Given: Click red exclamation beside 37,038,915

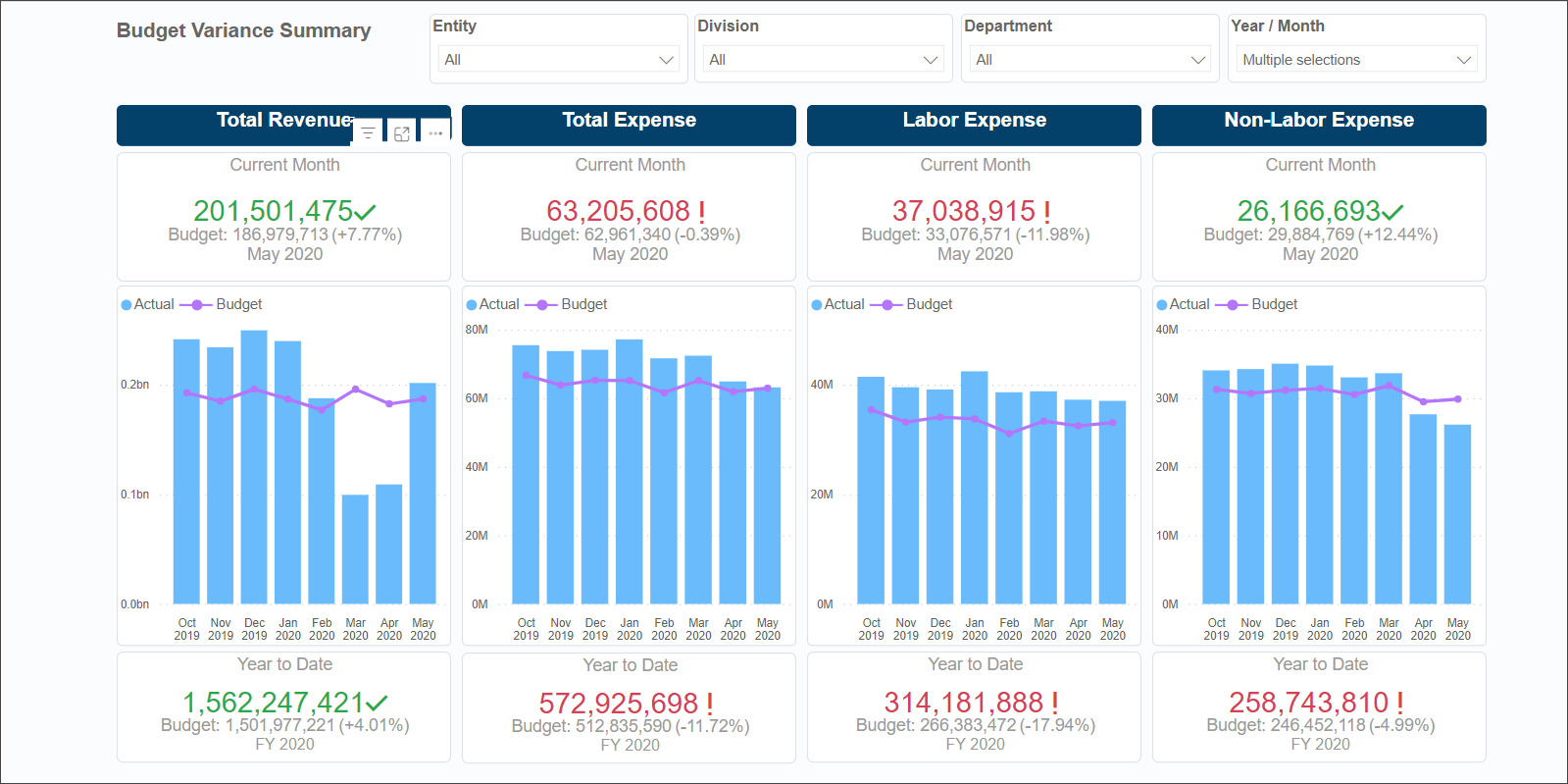Looking at the screenshot, I should point(1046,212).
